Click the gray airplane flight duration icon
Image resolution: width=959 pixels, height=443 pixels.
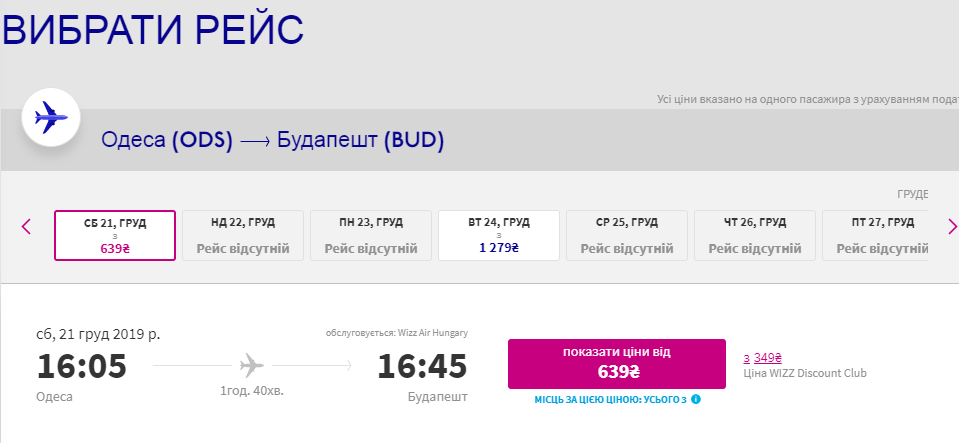[x=251, y=366]
